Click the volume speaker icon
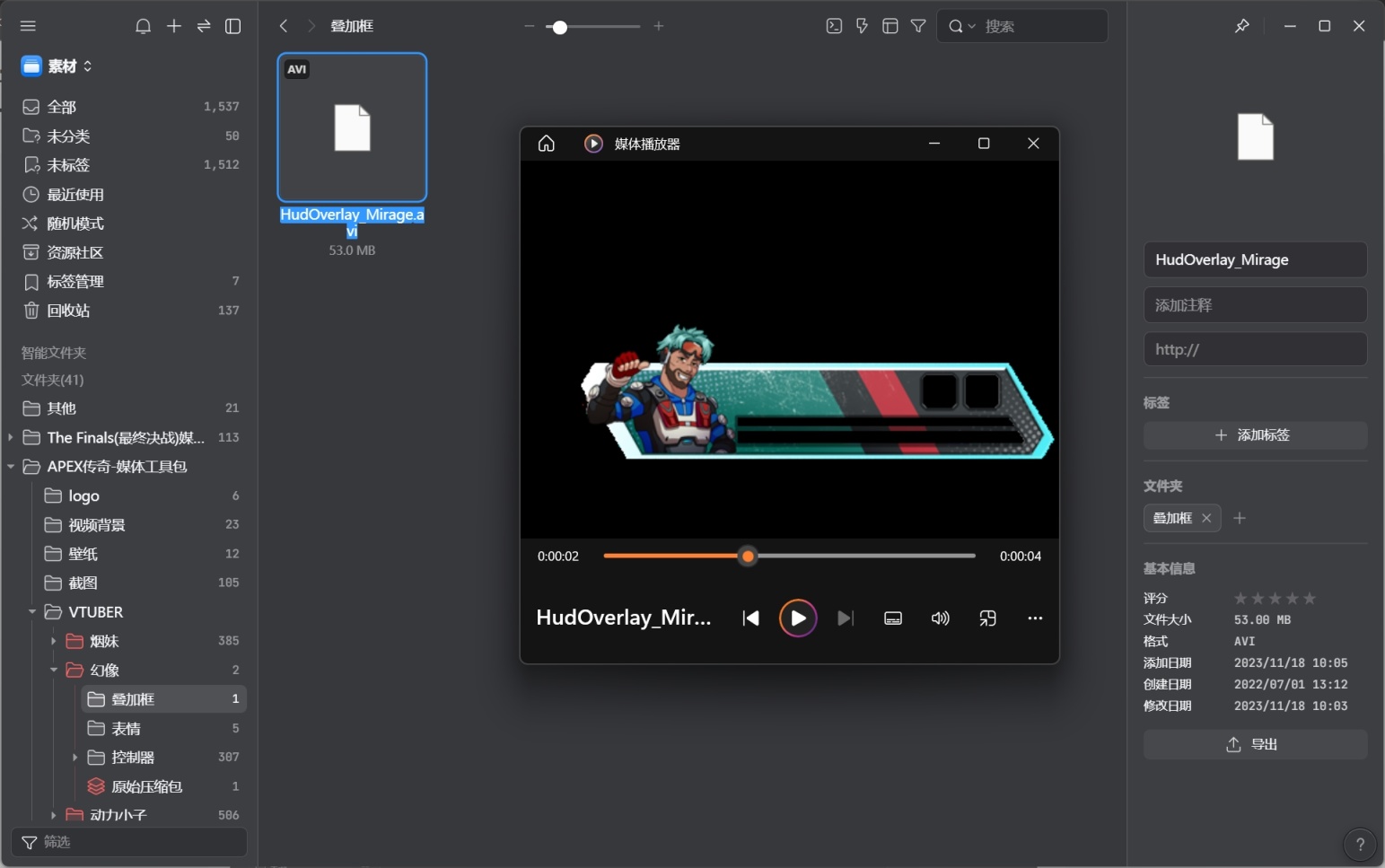This screenshot has height=868, width=1385. 940,618
